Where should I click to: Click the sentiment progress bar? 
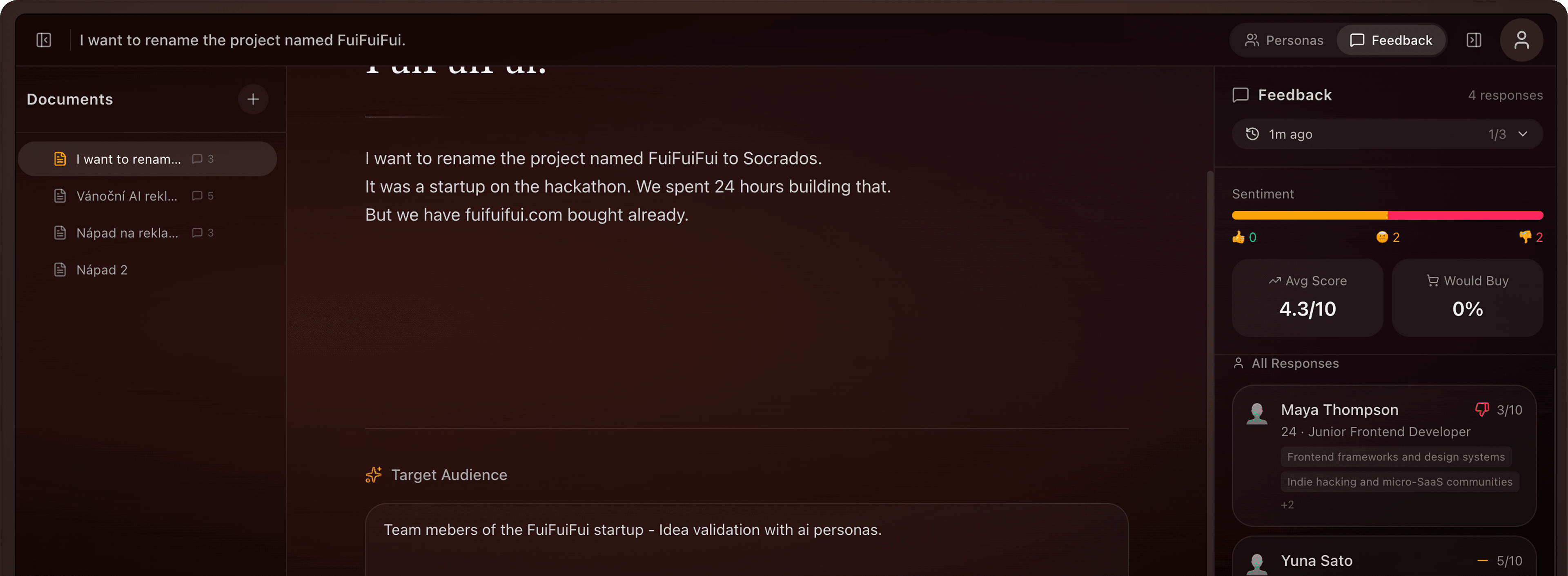1387,214
